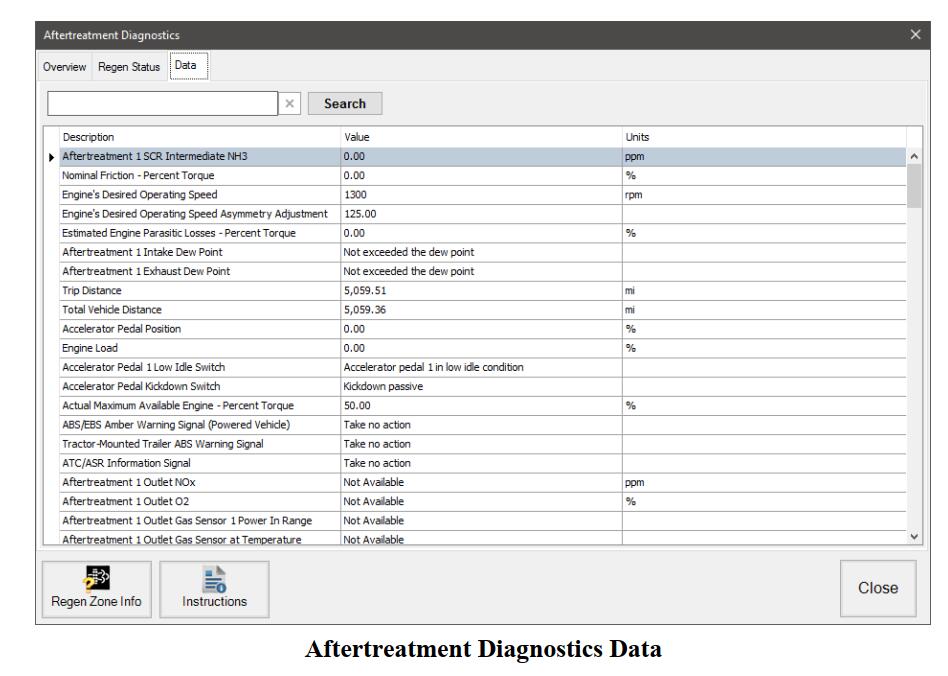948x676 pixels.
Task: Click the vertical scrollbar thumb
Action: coord(914,186)
